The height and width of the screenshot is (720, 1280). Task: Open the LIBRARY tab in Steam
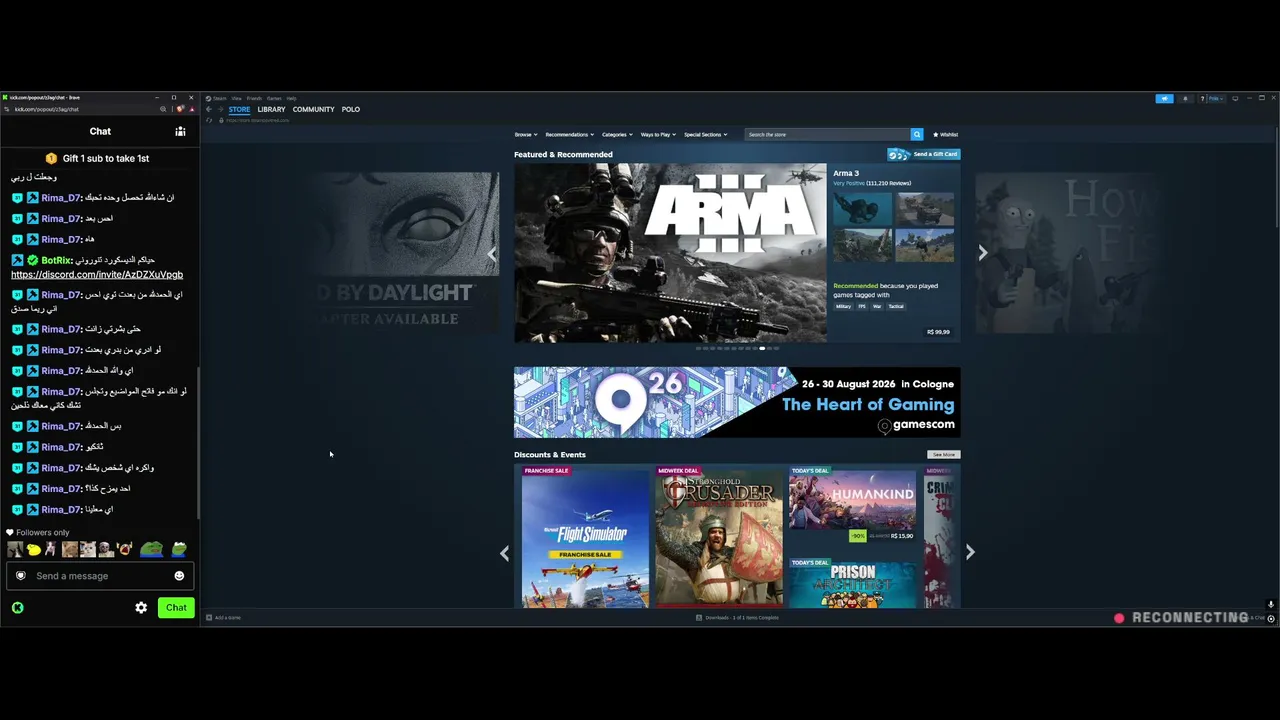pyautogui.click(x=271, y=109)
